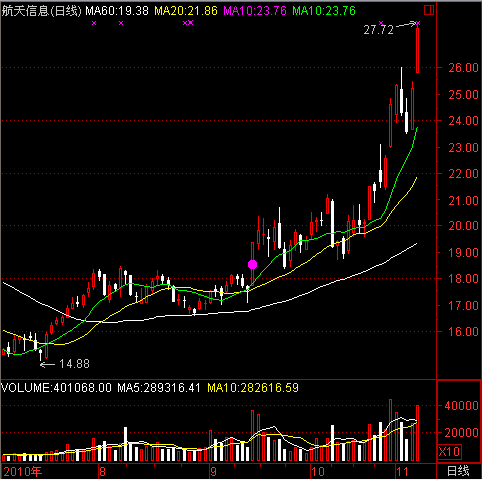Click the 24.00 price axis value
This screenshot has width=482, height=480.
464,121
